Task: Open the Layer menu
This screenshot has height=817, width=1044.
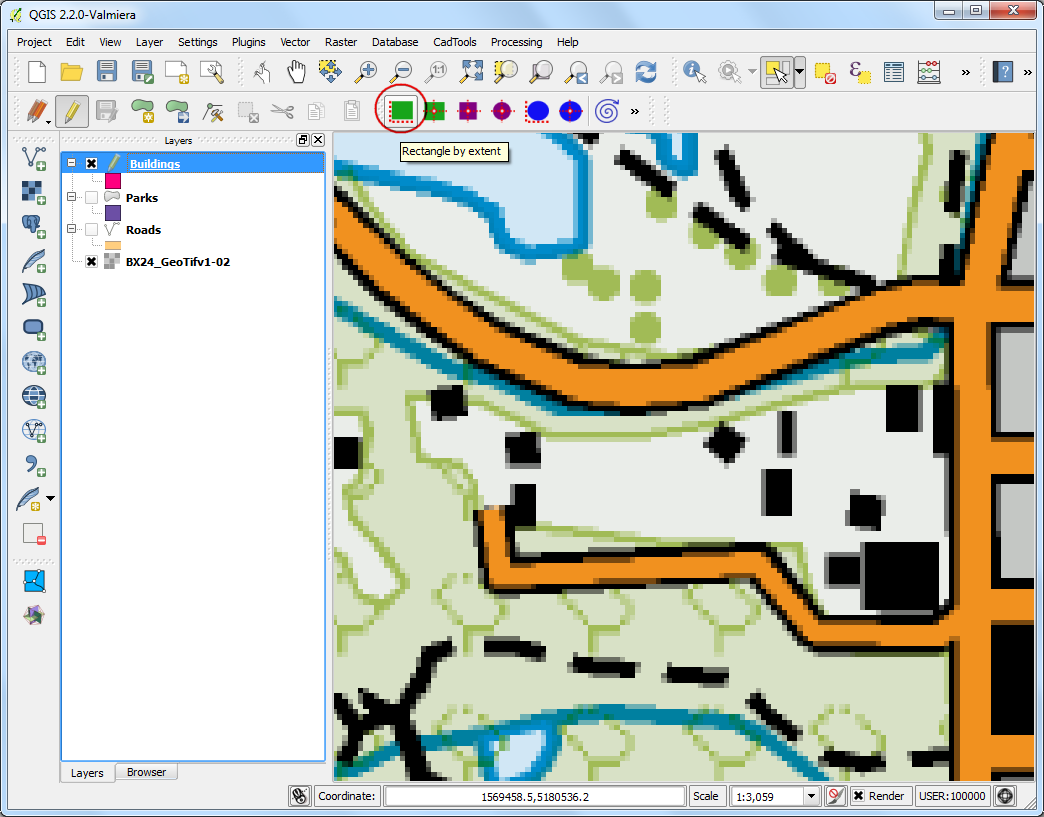Action: (x=149, y=42)
